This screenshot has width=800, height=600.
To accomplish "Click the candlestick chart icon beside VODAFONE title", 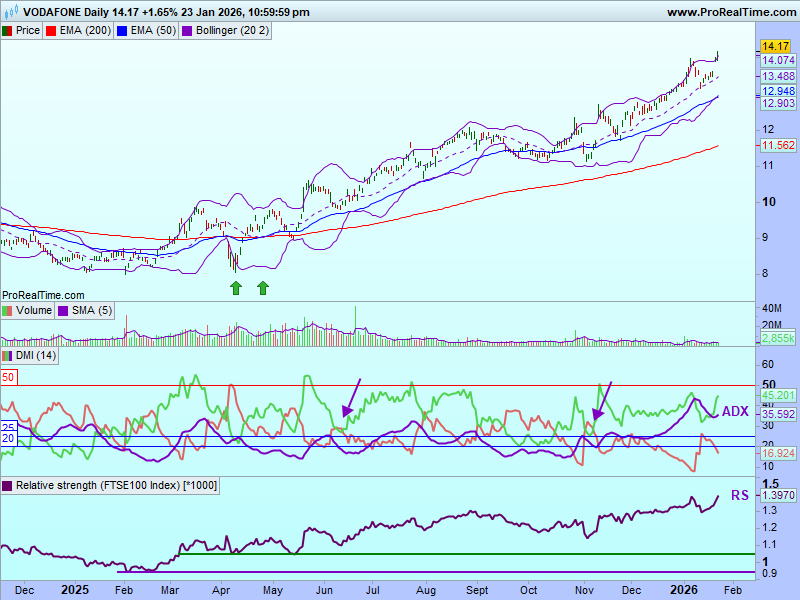I will pyautogui.click(x=9, y=12).
